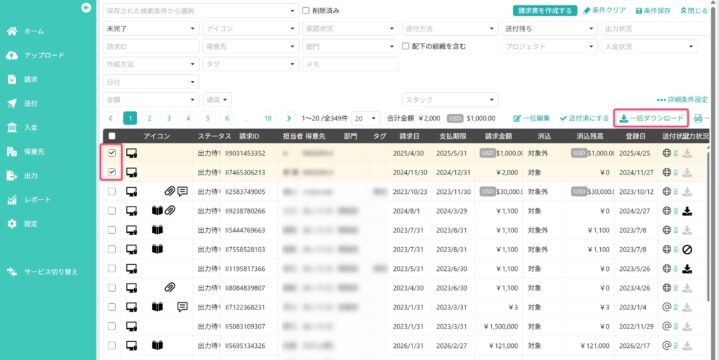This screenshot has width=720, height=360.
Task: Open サービス切り替え in the sidebar
Action: (x=51, y=271)
